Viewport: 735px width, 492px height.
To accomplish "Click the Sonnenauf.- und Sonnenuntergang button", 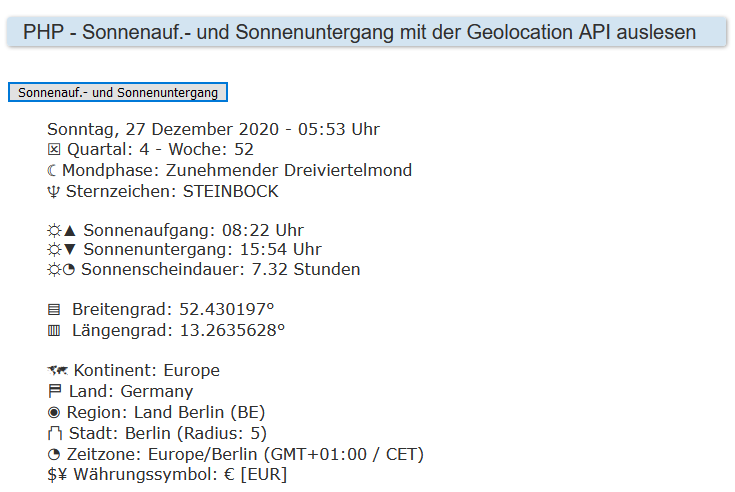I will [x=118, y=92].
